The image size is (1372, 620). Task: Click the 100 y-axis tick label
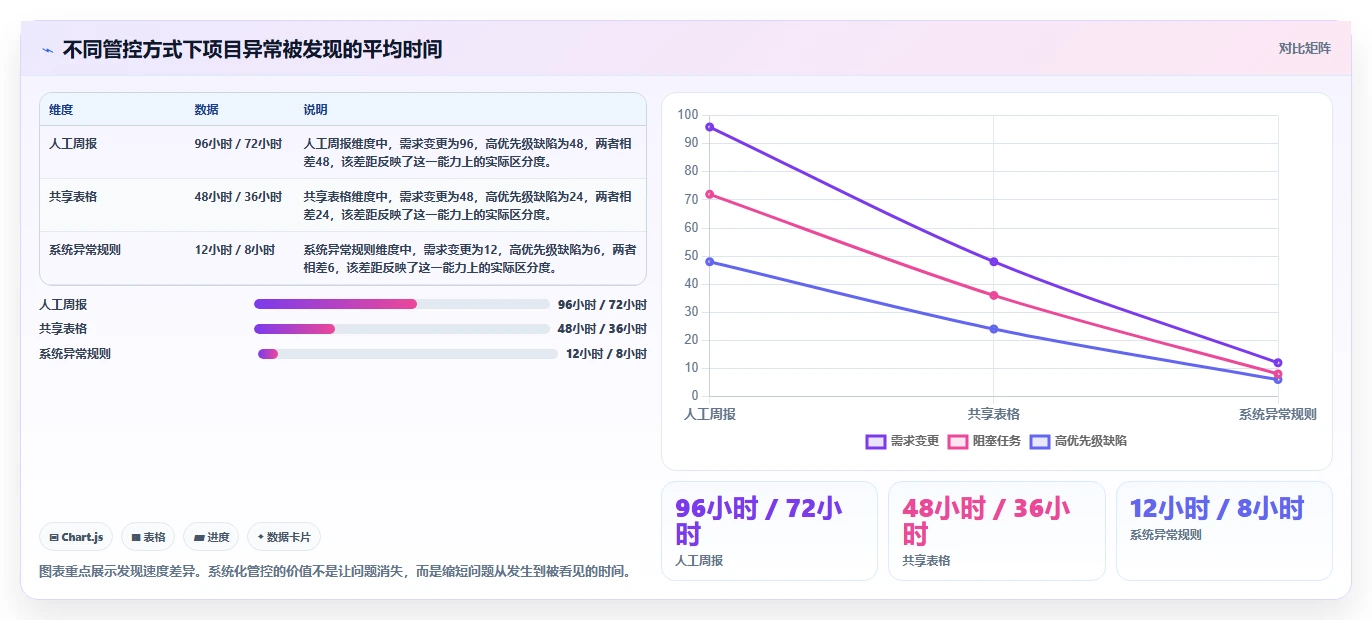(x=688, y=115)
